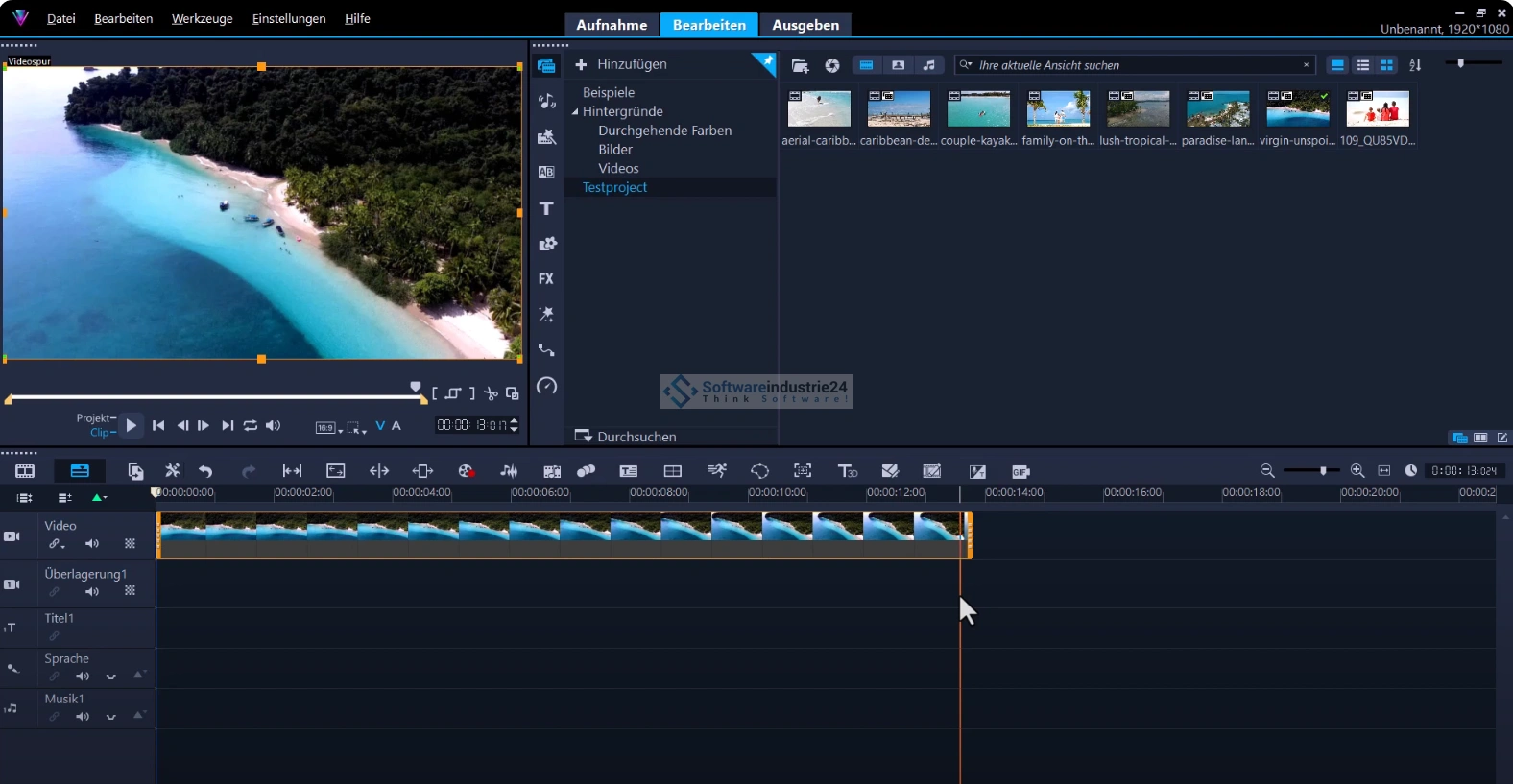Click the undo arrow in timeline toolbar
The width and height of the screenshot is (1513, 784).
click(x=205, y=471)
